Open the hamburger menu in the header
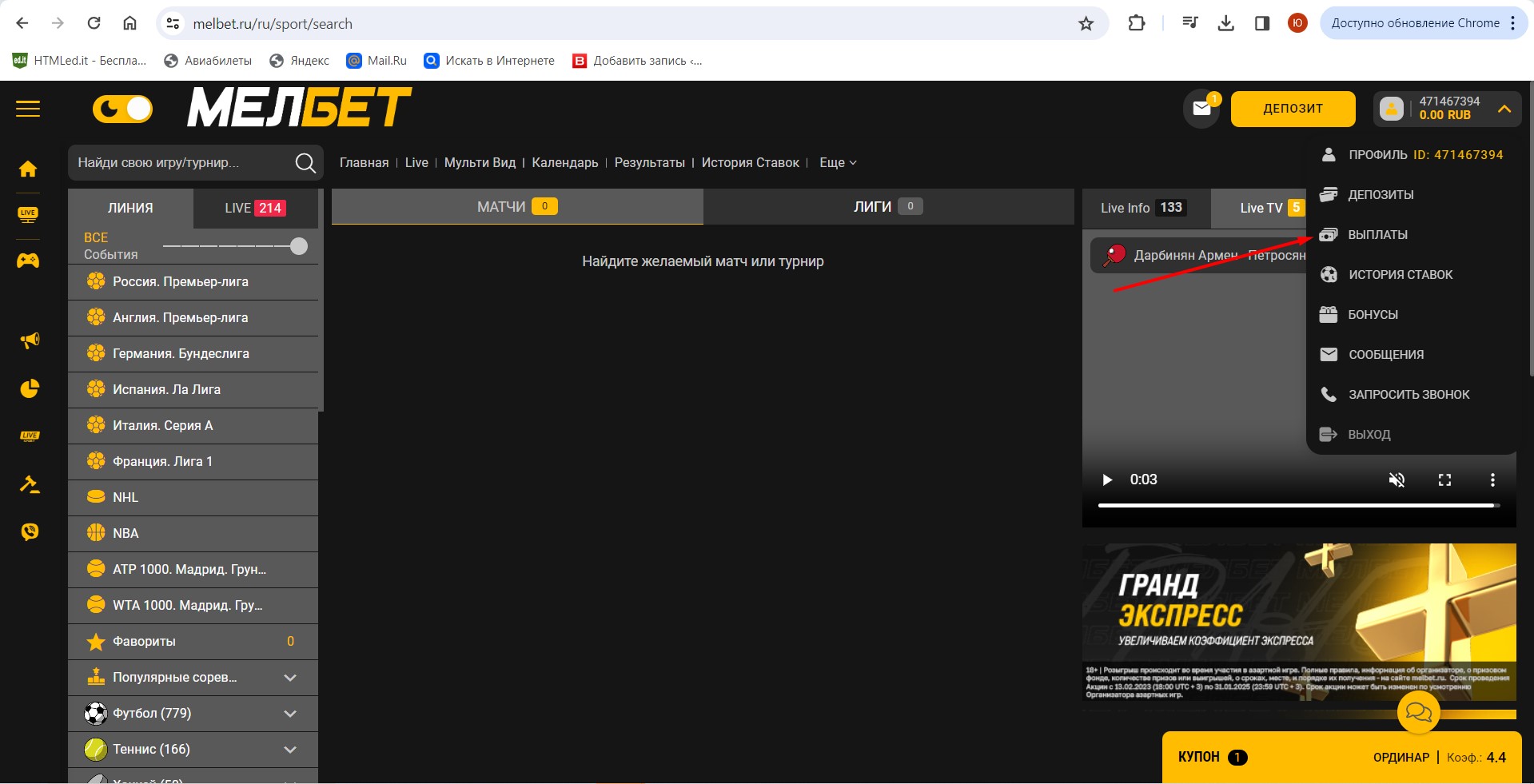Viewport: 1534px width, 784px height. [28, 109]
